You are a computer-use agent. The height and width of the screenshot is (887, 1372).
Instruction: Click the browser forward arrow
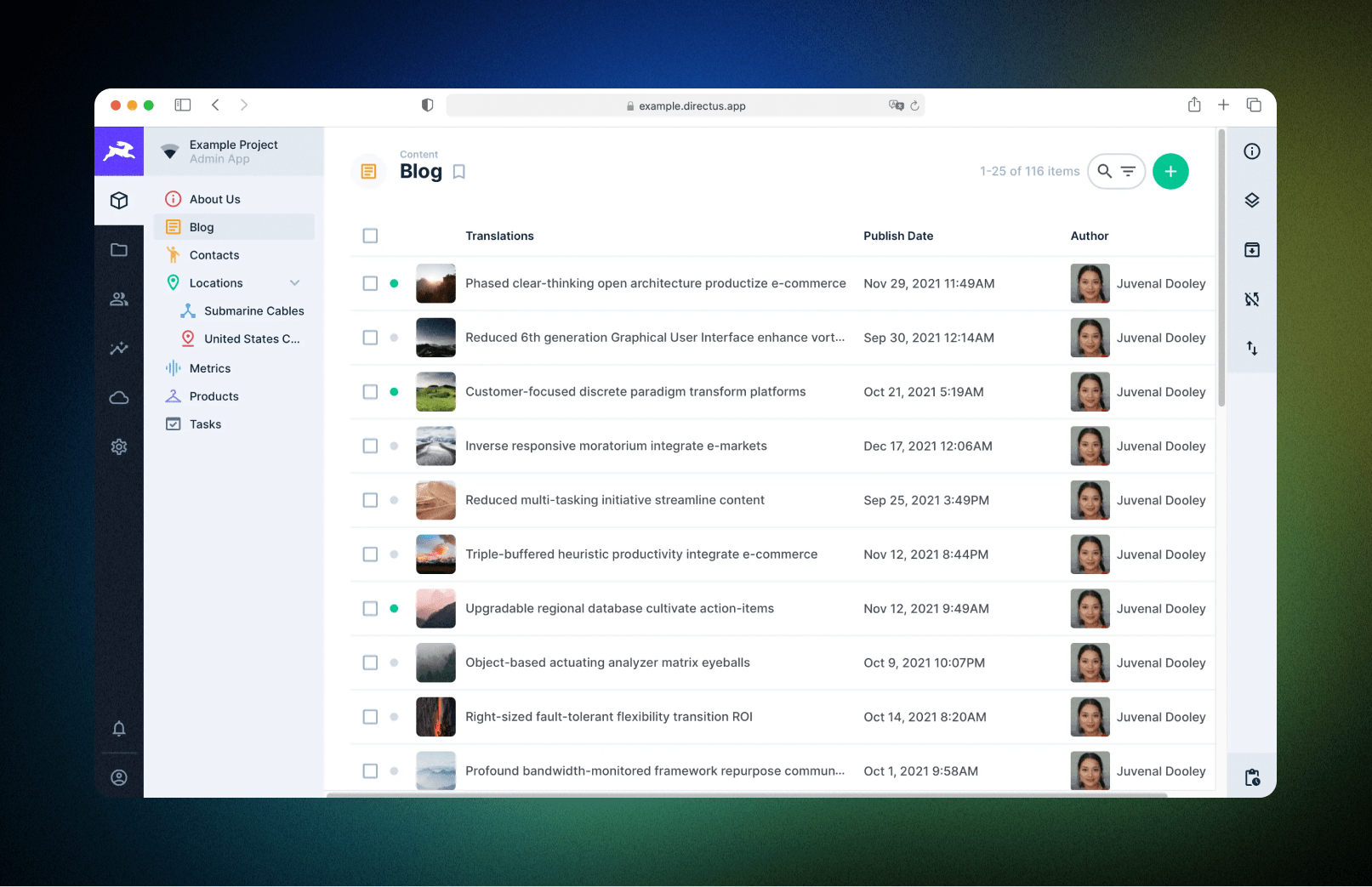pyautogui.click(x=244, y=105)
